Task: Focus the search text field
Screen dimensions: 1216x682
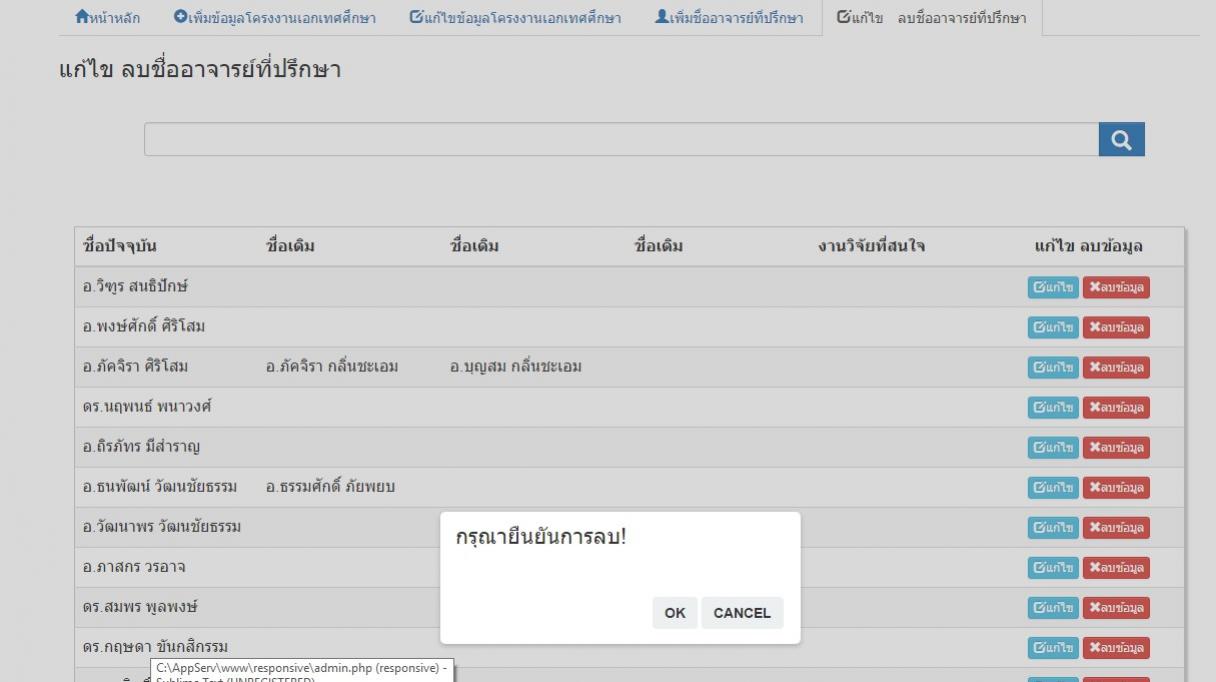Action: 621,139
